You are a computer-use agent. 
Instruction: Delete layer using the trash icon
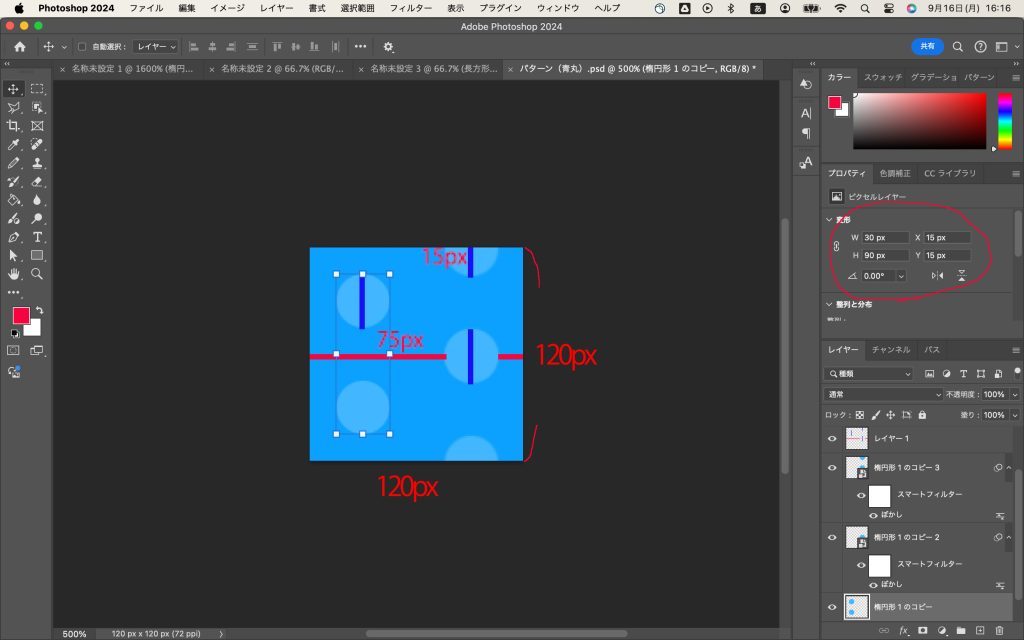(x=1000, y=631)
